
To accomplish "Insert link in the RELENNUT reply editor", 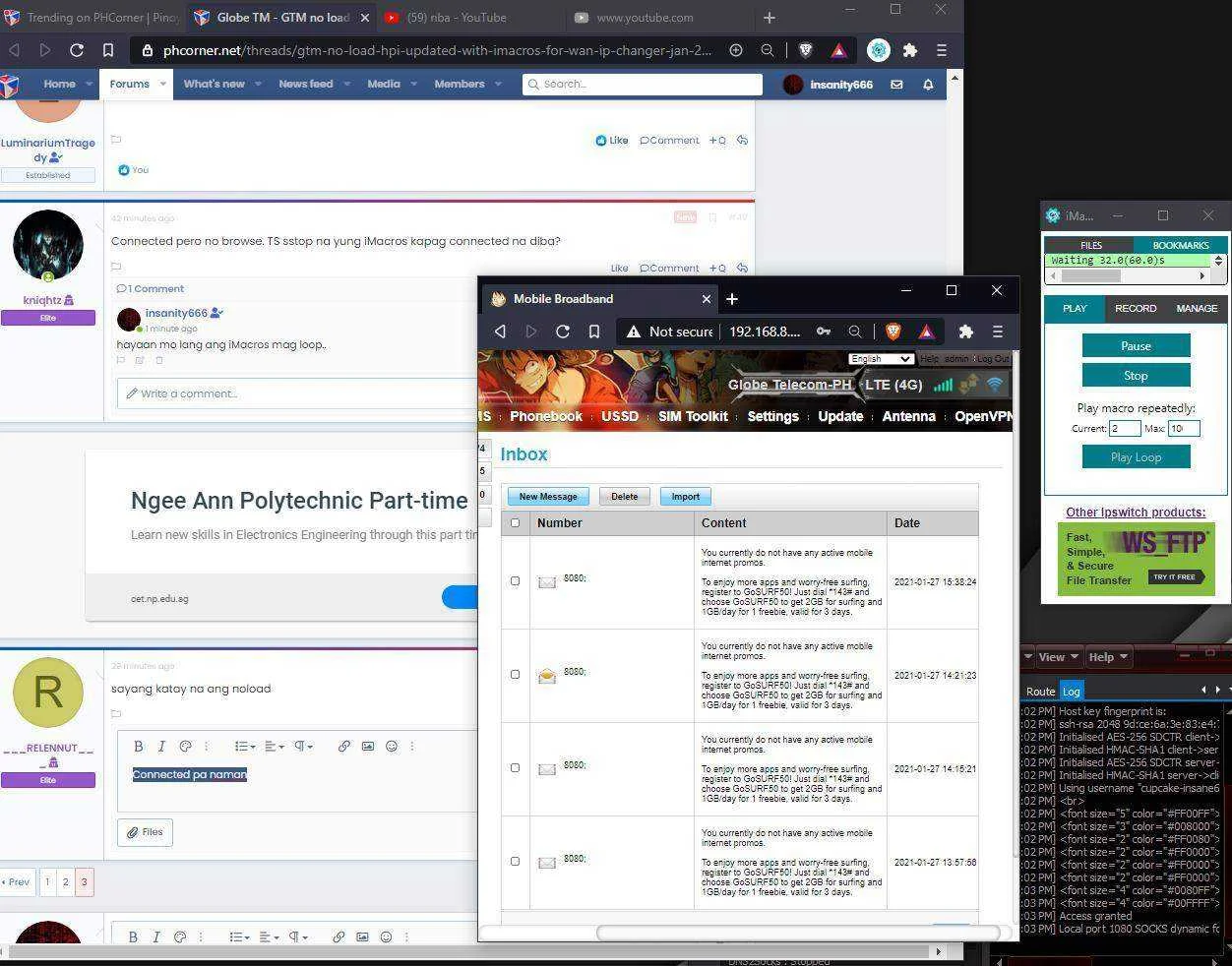I will (x=344, y=747).
